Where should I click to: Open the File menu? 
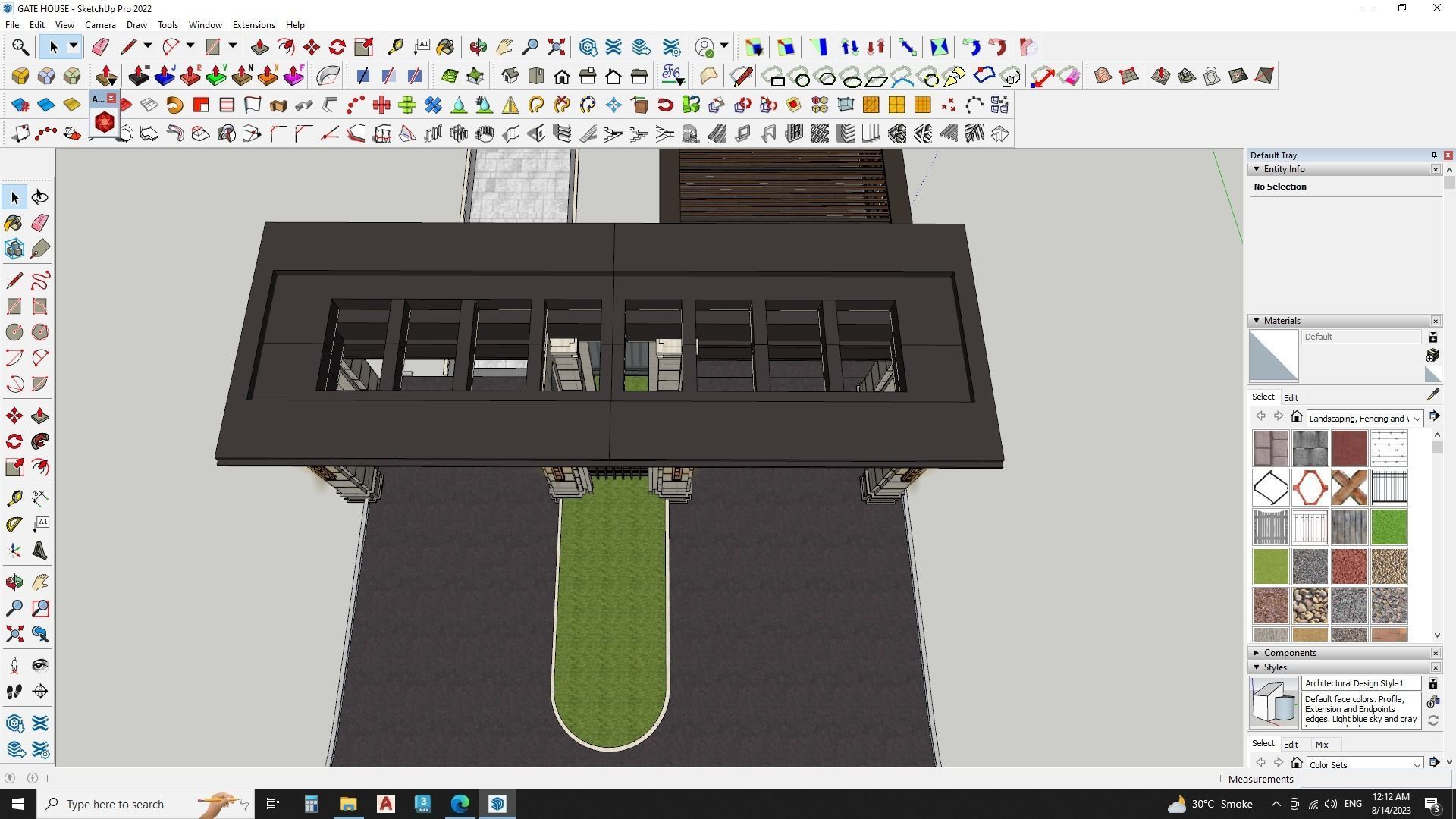pos(12,25)
